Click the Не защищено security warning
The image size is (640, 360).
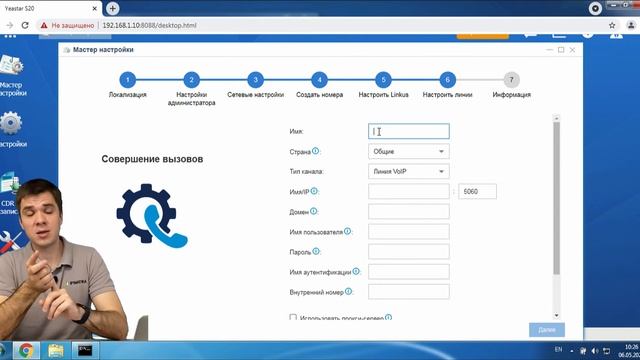click(67, 25)
